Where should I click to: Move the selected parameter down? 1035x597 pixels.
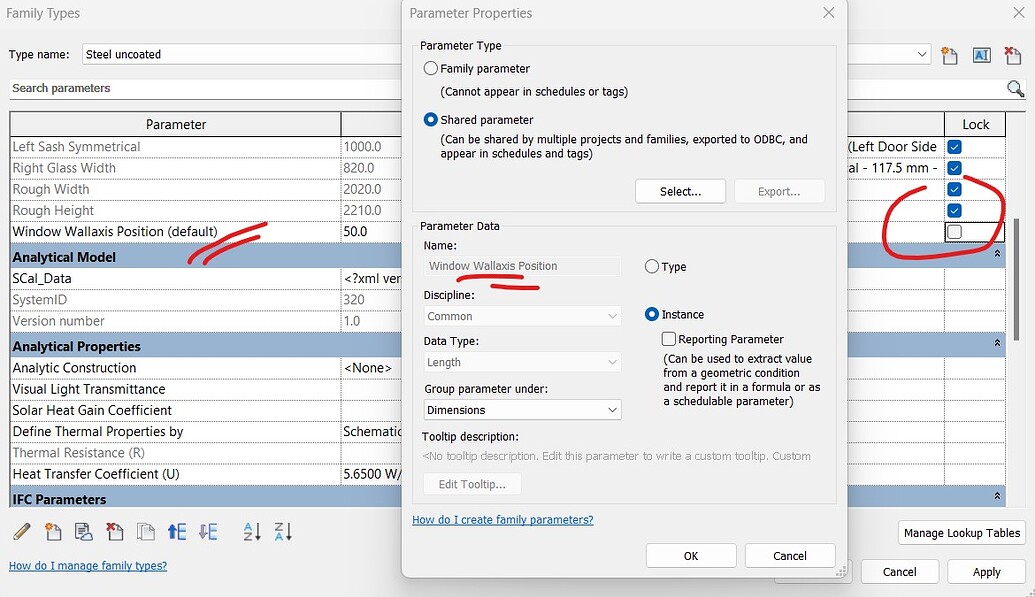click(x=208, y=531)
